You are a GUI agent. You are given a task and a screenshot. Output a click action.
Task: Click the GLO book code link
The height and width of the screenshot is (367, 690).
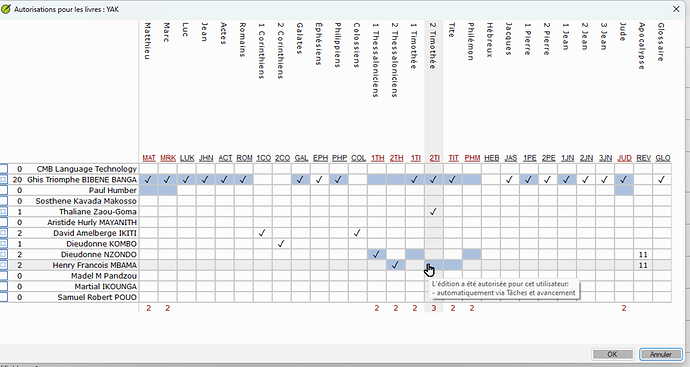click(662, 158)
